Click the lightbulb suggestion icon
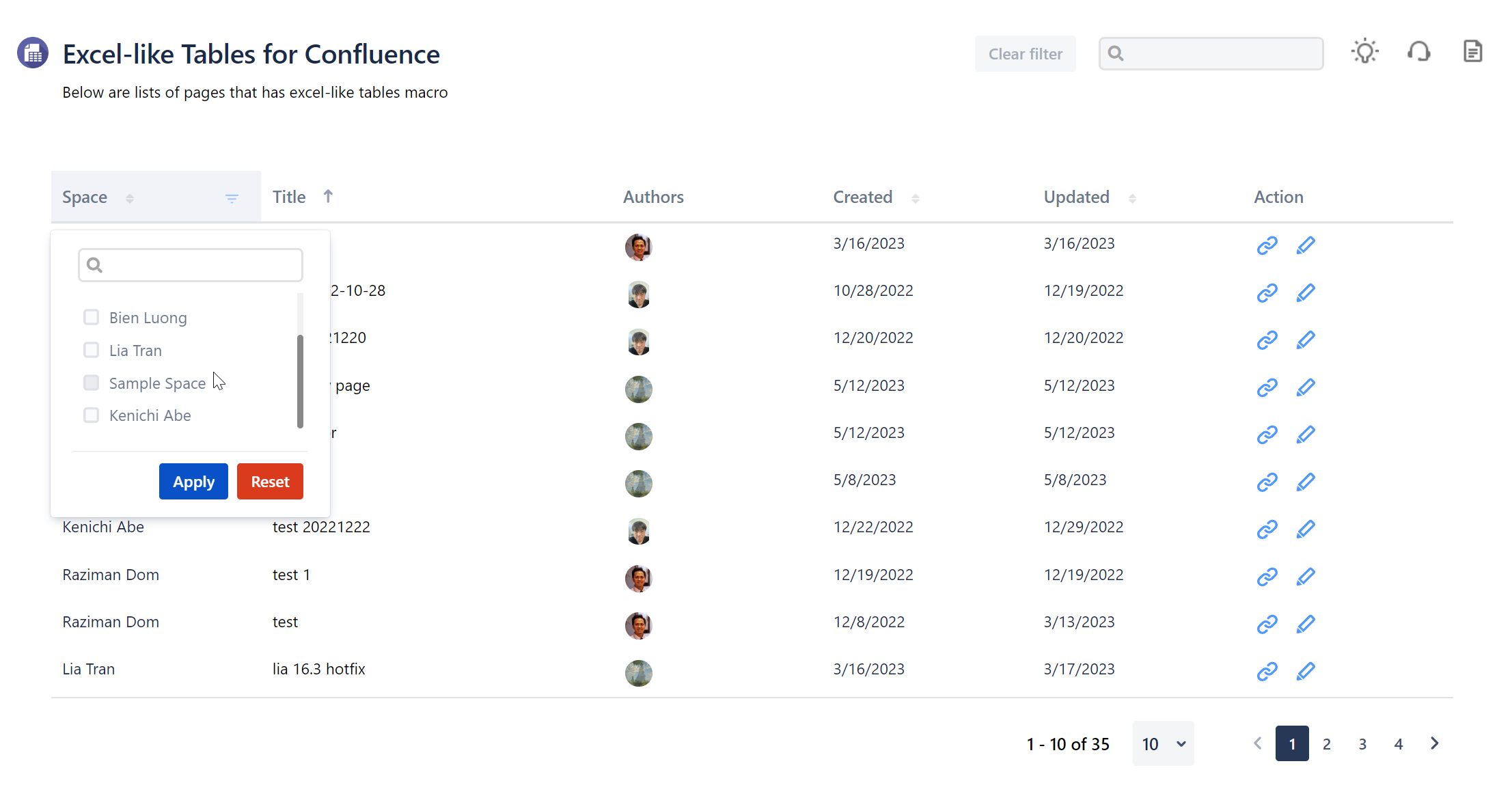The image size is (1512, 796). pos(1364,51)
